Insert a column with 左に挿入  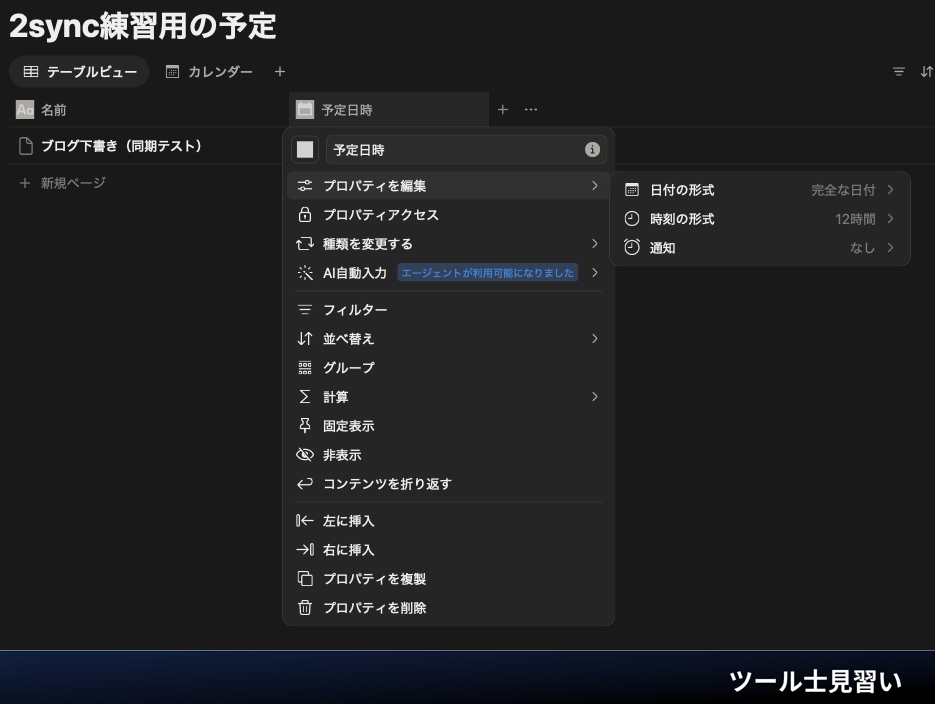(x=448, y=521)
